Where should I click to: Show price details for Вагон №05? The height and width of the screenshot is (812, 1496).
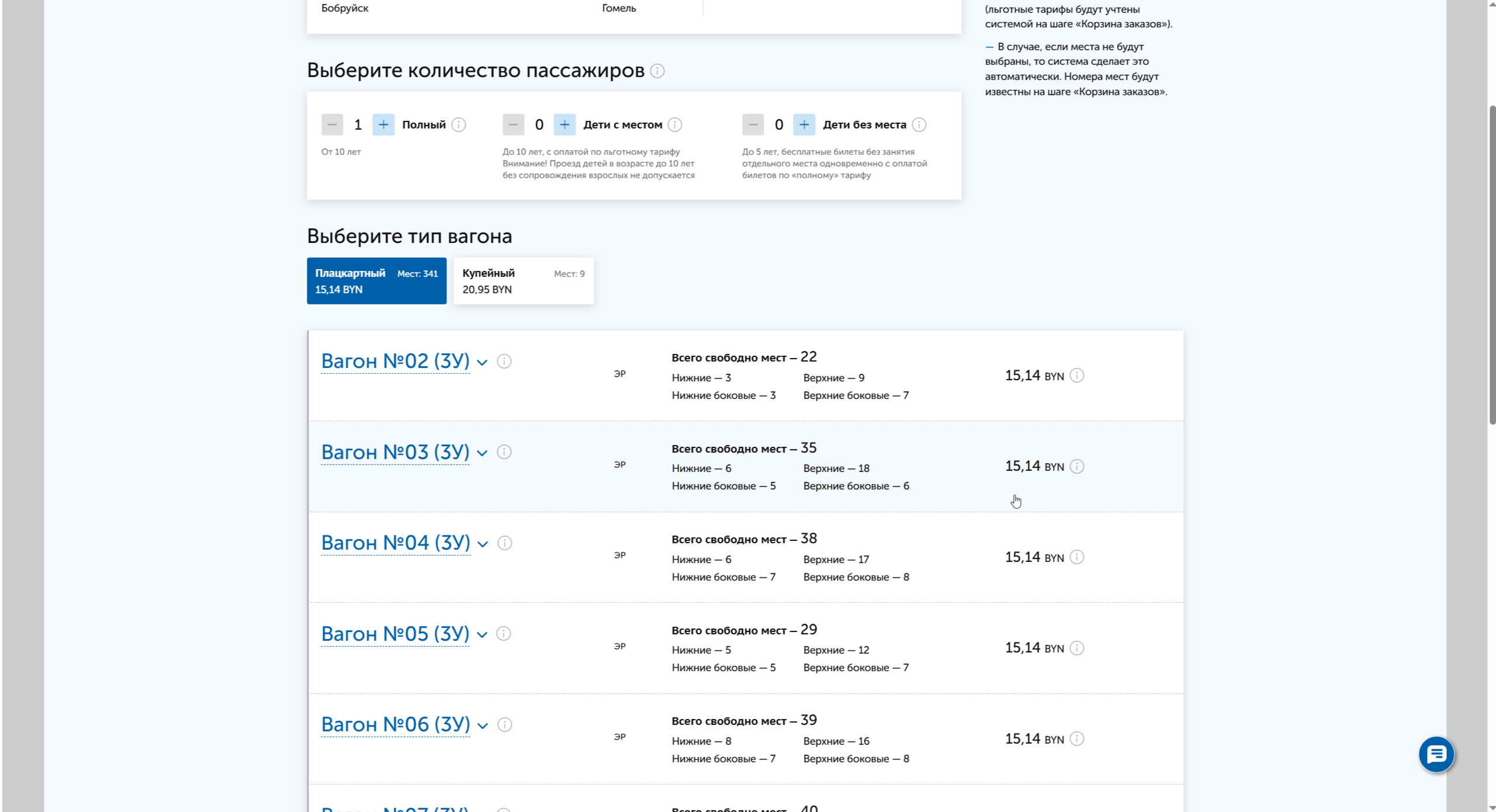[1077, 648]
